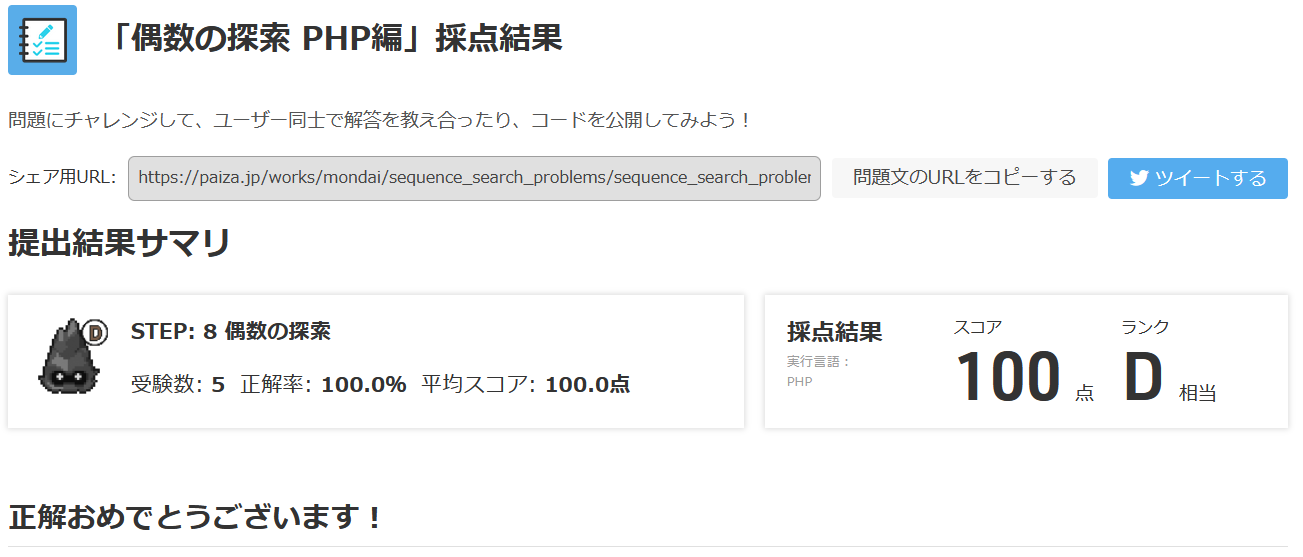Click the notebook checklist icon beside the title
The height and width of the screenshot is (557, 1303).
(42, 40)
